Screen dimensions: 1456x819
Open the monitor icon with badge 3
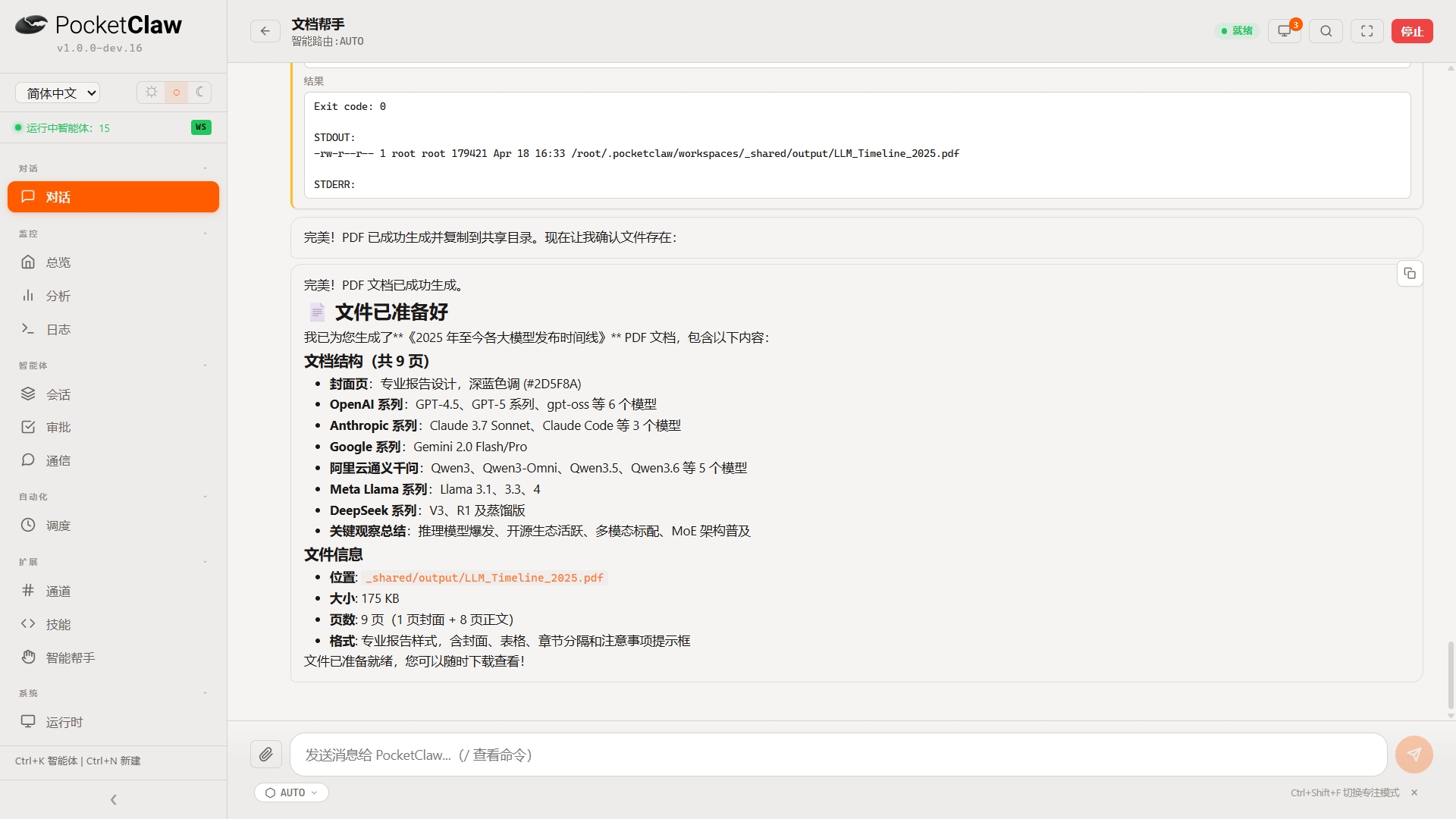[x=1285, y=31]
